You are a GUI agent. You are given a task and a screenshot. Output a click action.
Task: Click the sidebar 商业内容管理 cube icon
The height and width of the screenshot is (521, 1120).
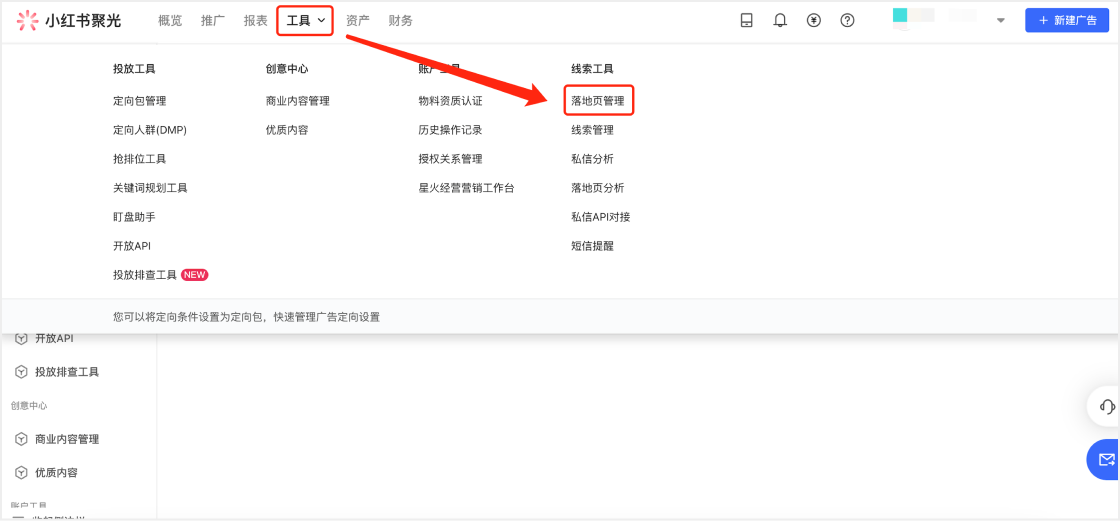tap(21, 439)
